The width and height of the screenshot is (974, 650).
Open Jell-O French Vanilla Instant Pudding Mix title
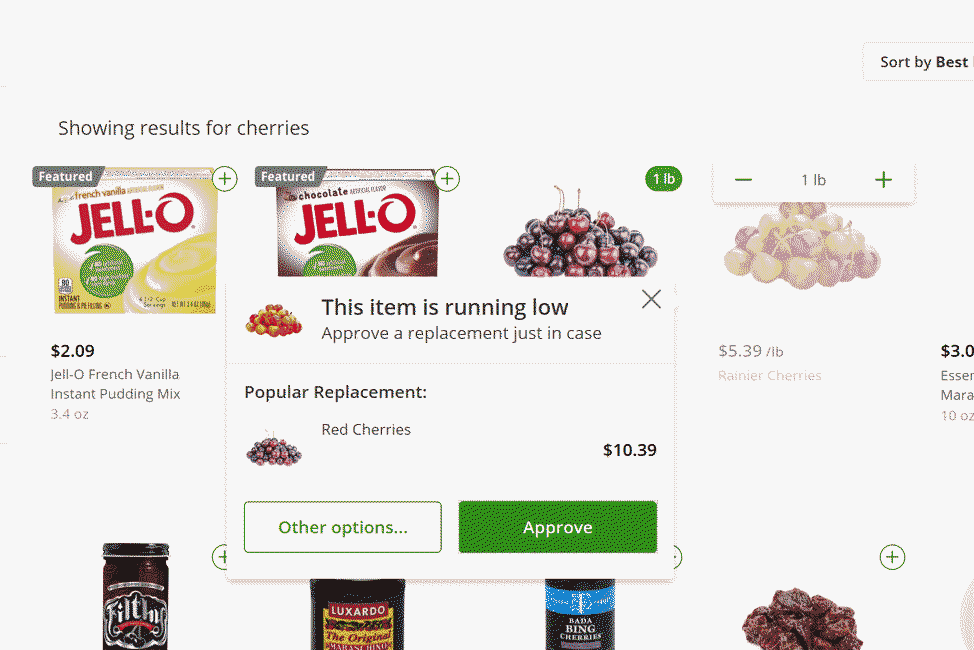click(x=115, y=384)
